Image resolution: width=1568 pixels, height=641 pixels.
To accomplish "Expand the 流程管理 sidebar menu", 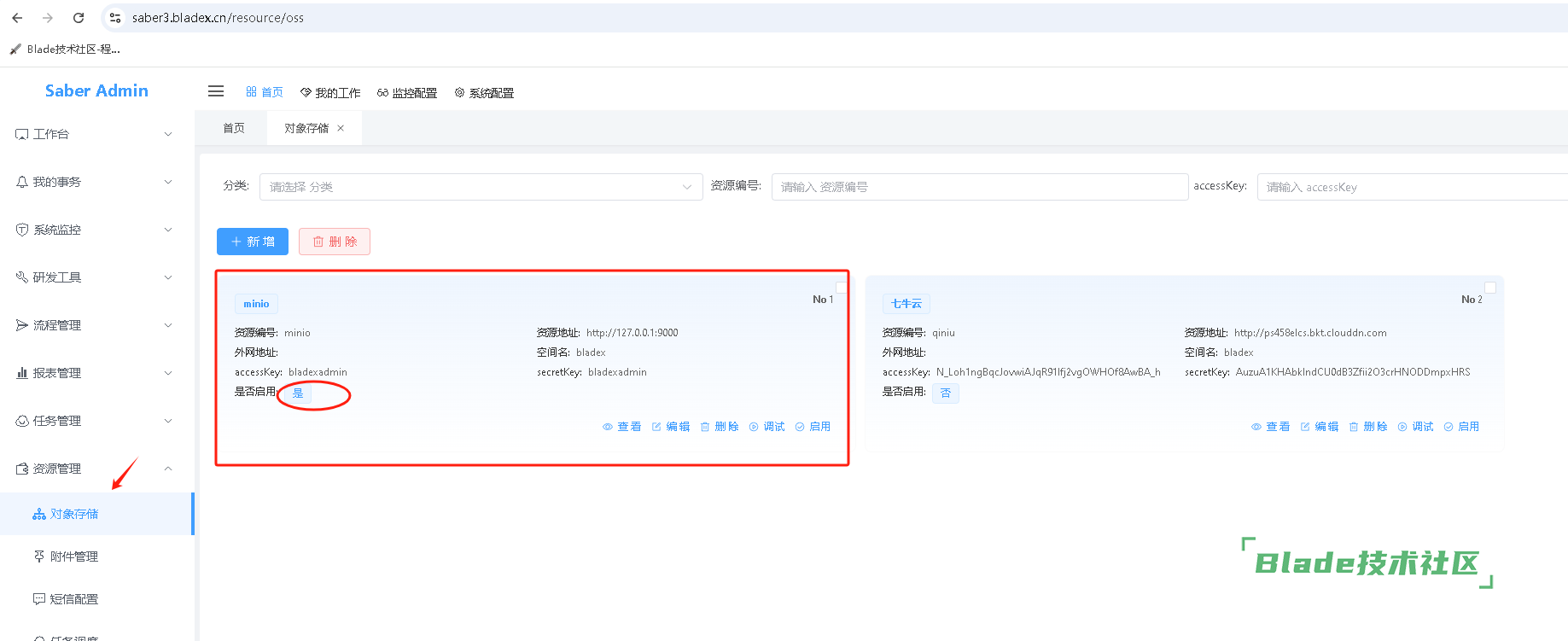I will pyautogui.click(x=96, y=325).
